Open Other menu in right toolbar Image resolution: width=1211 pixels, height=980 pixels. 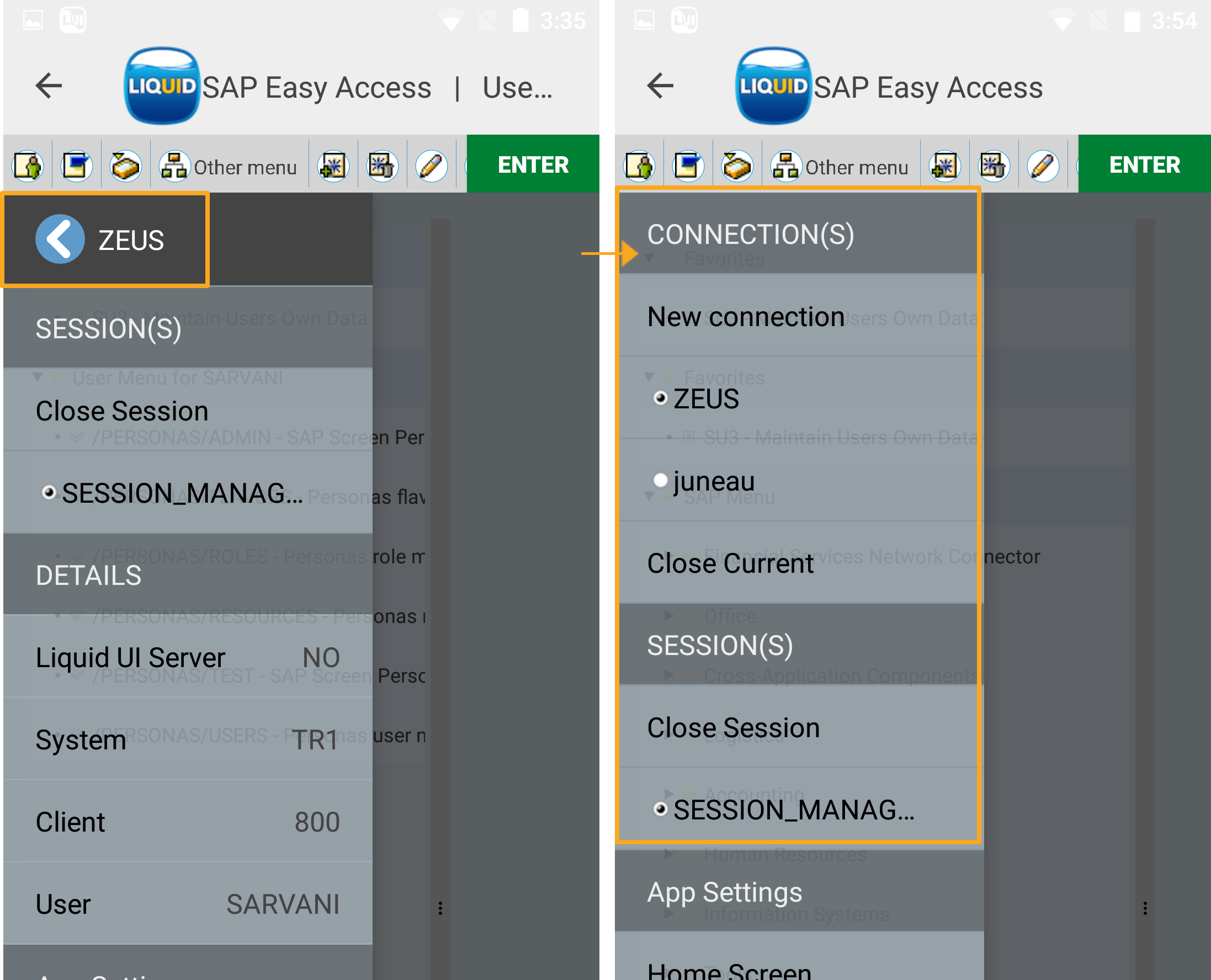840,167
